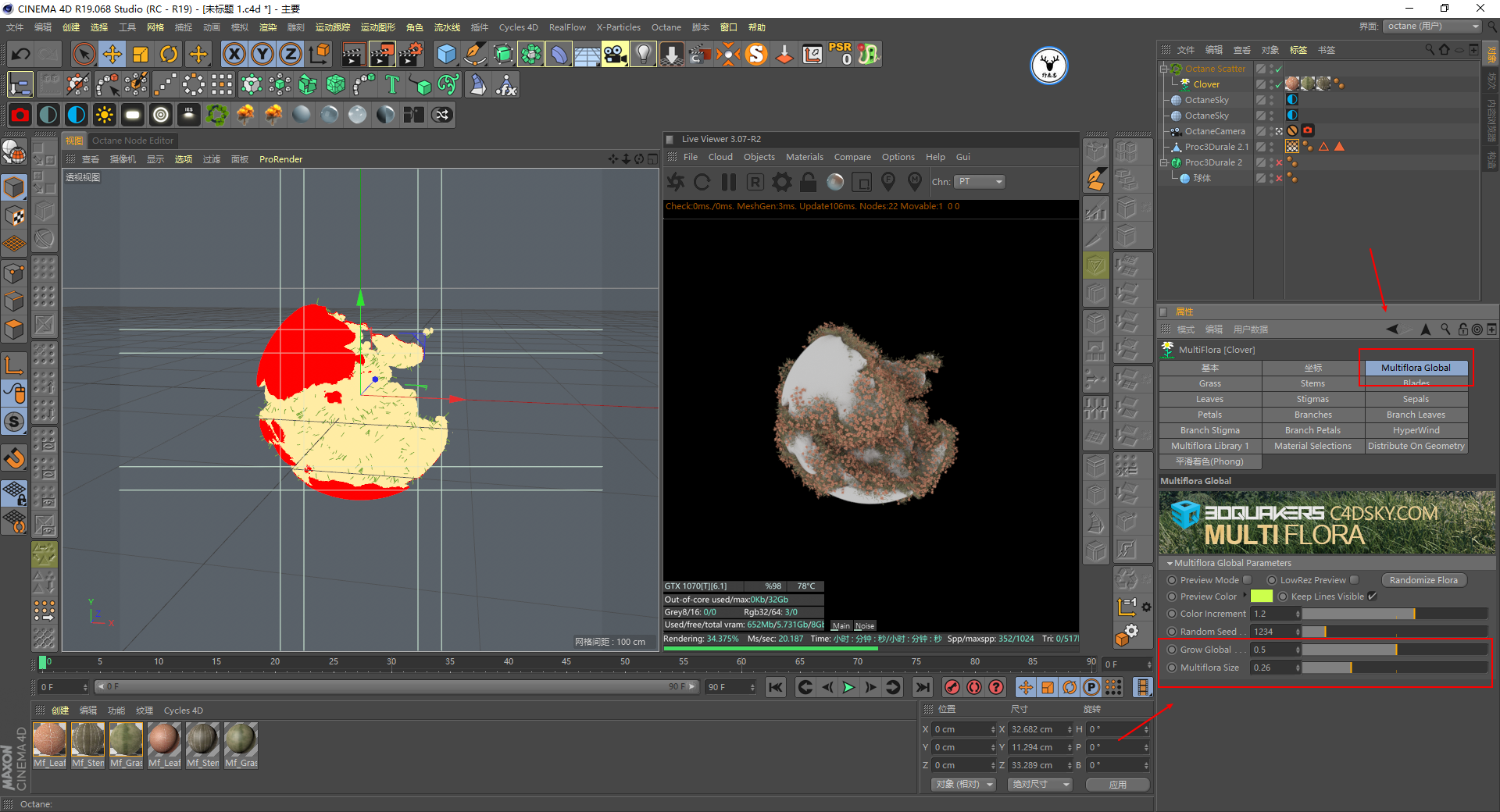Toggle the Keep Lines Visible checkbox
Image resolution: width=1500 pixels, height=812 pixels.
(1373, 597)
